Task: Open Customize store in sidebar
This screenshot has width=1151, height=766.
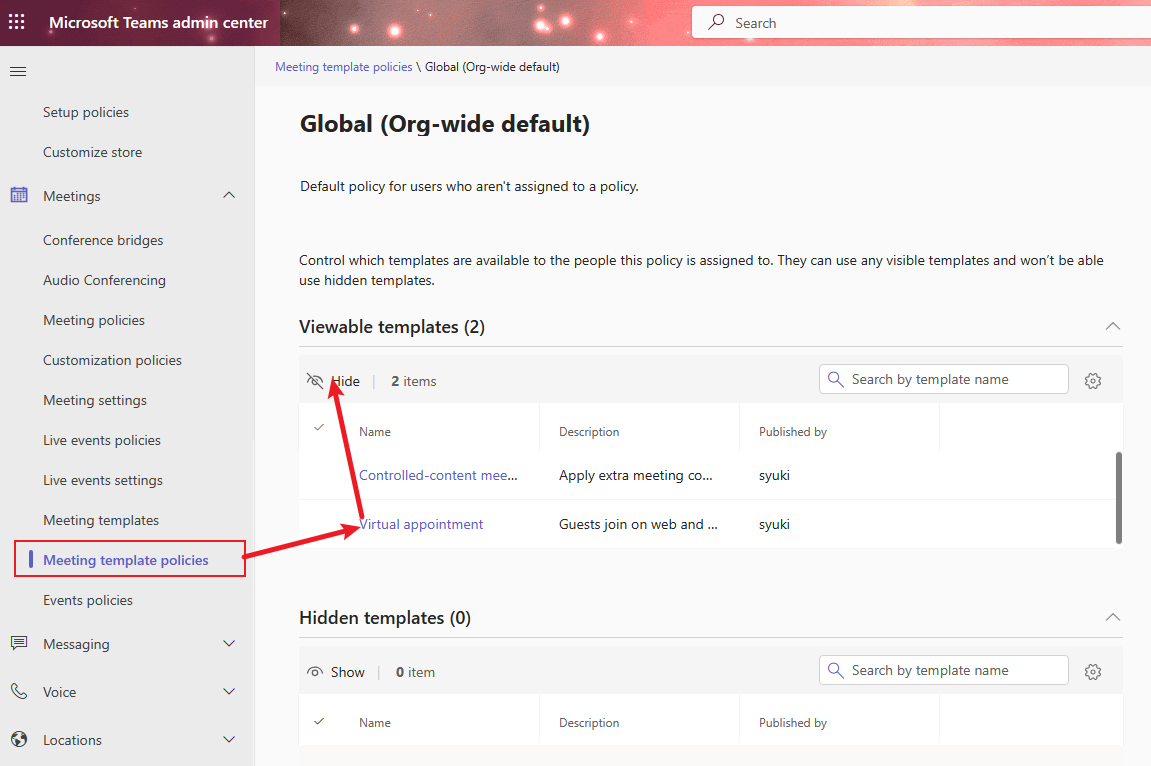Action: (92, 153)
